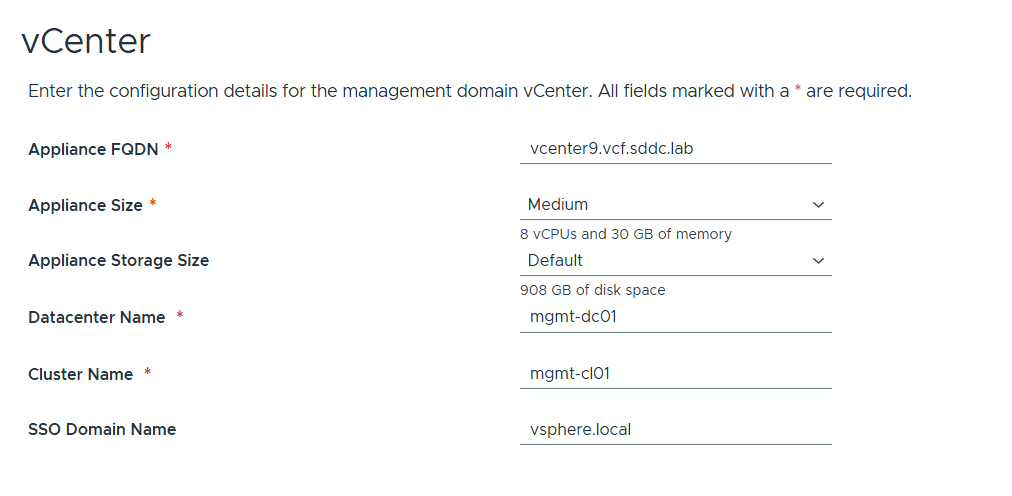Click the SSO Domain Name label
This screenshot has width=1012, height=496.
102,430
